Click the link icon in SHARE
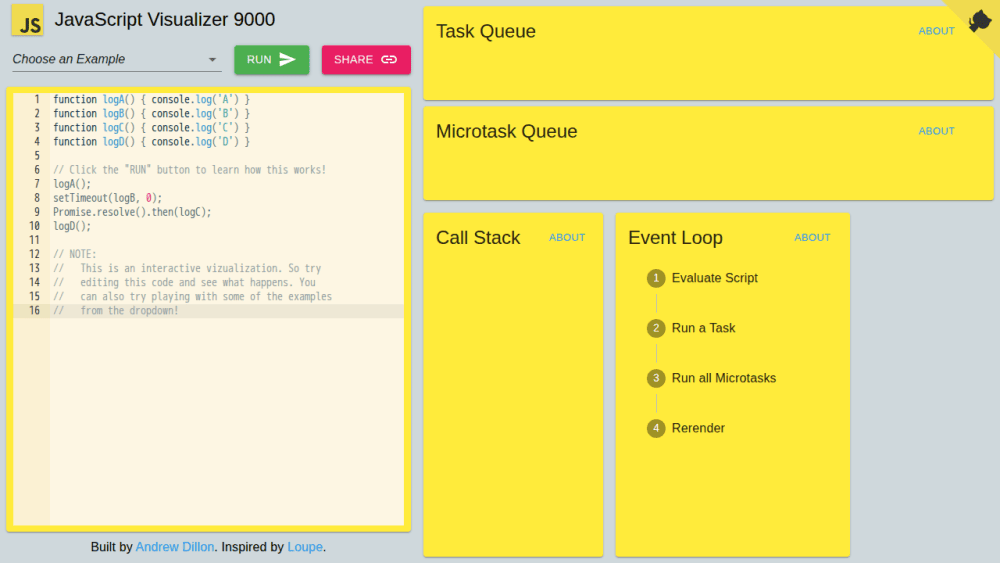The width and height of the screenshot is (1000, 563). pos(389,59)
